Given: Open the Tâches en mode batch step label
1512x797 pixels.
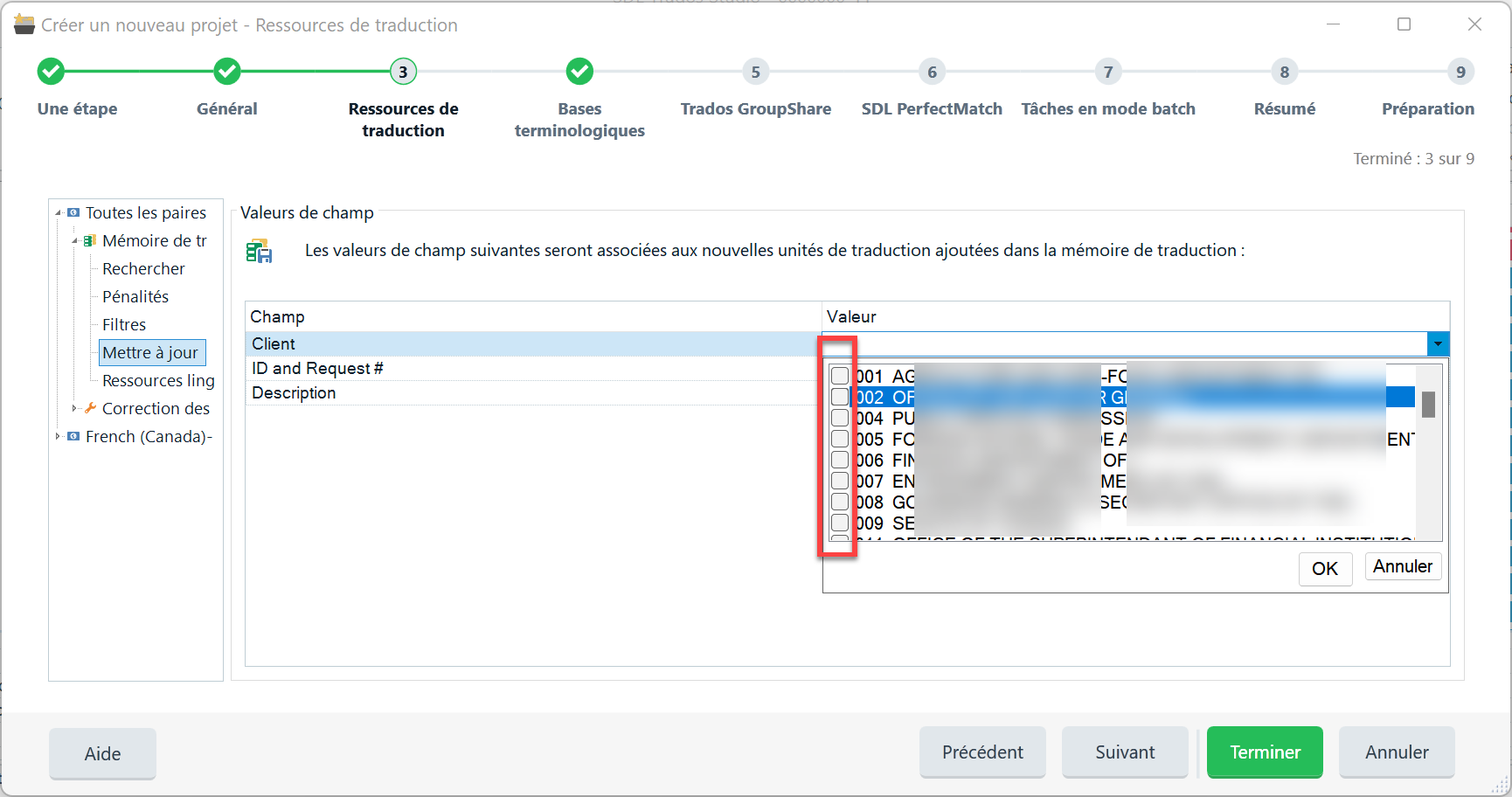Looking at the screenshot, I should click(1108, 108).
